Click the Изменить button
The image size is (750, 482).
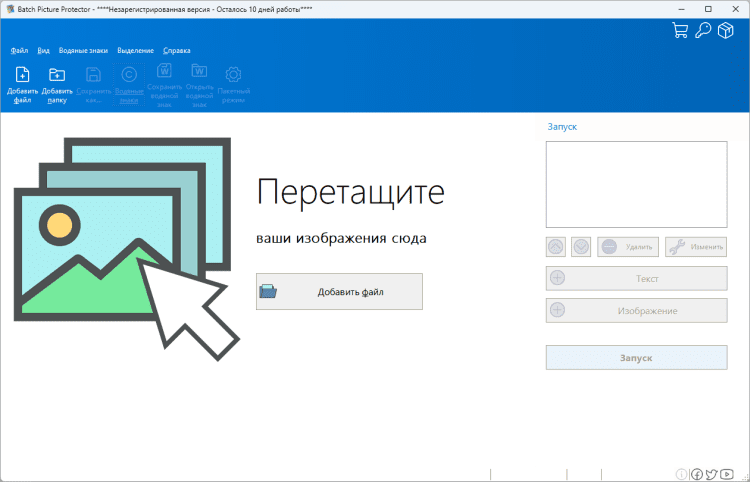point(696,247)
